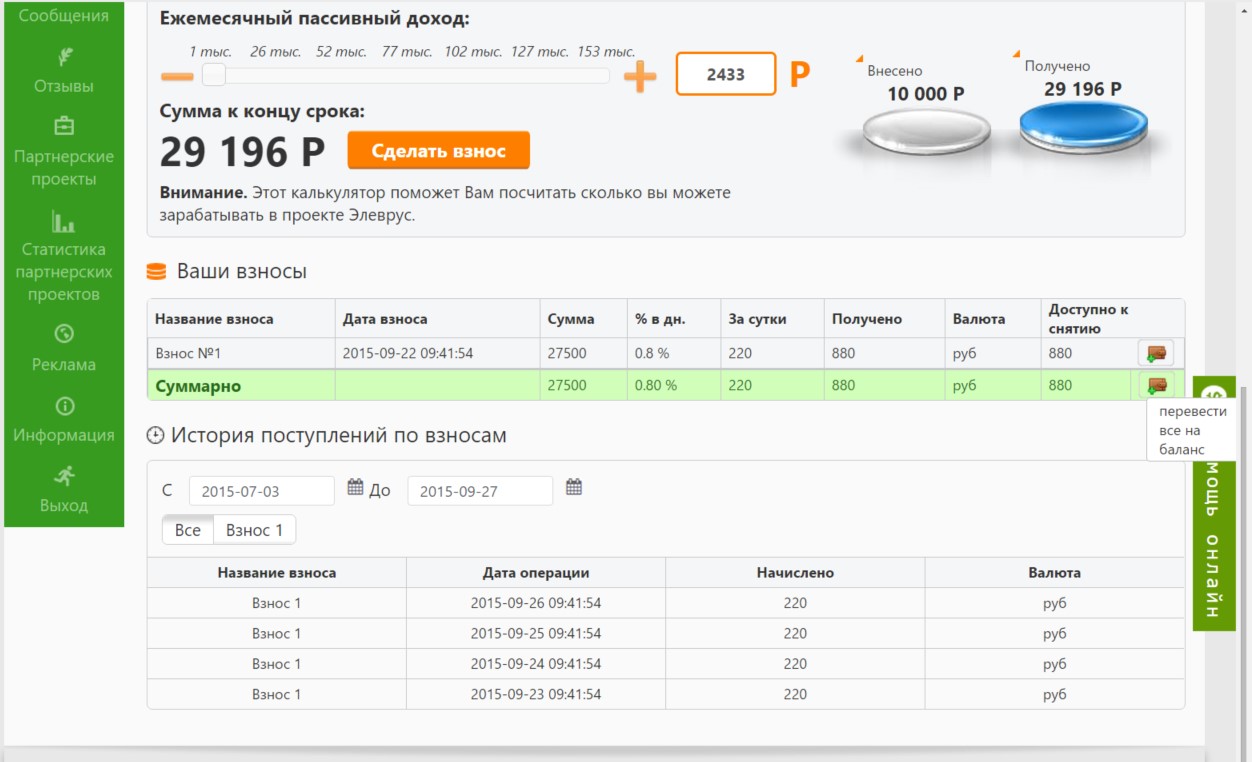Image resolution: width=1252 pixels, height=762 pixels.
Task: Click the start date field 2015-07-03
Action: coord(262,491)
